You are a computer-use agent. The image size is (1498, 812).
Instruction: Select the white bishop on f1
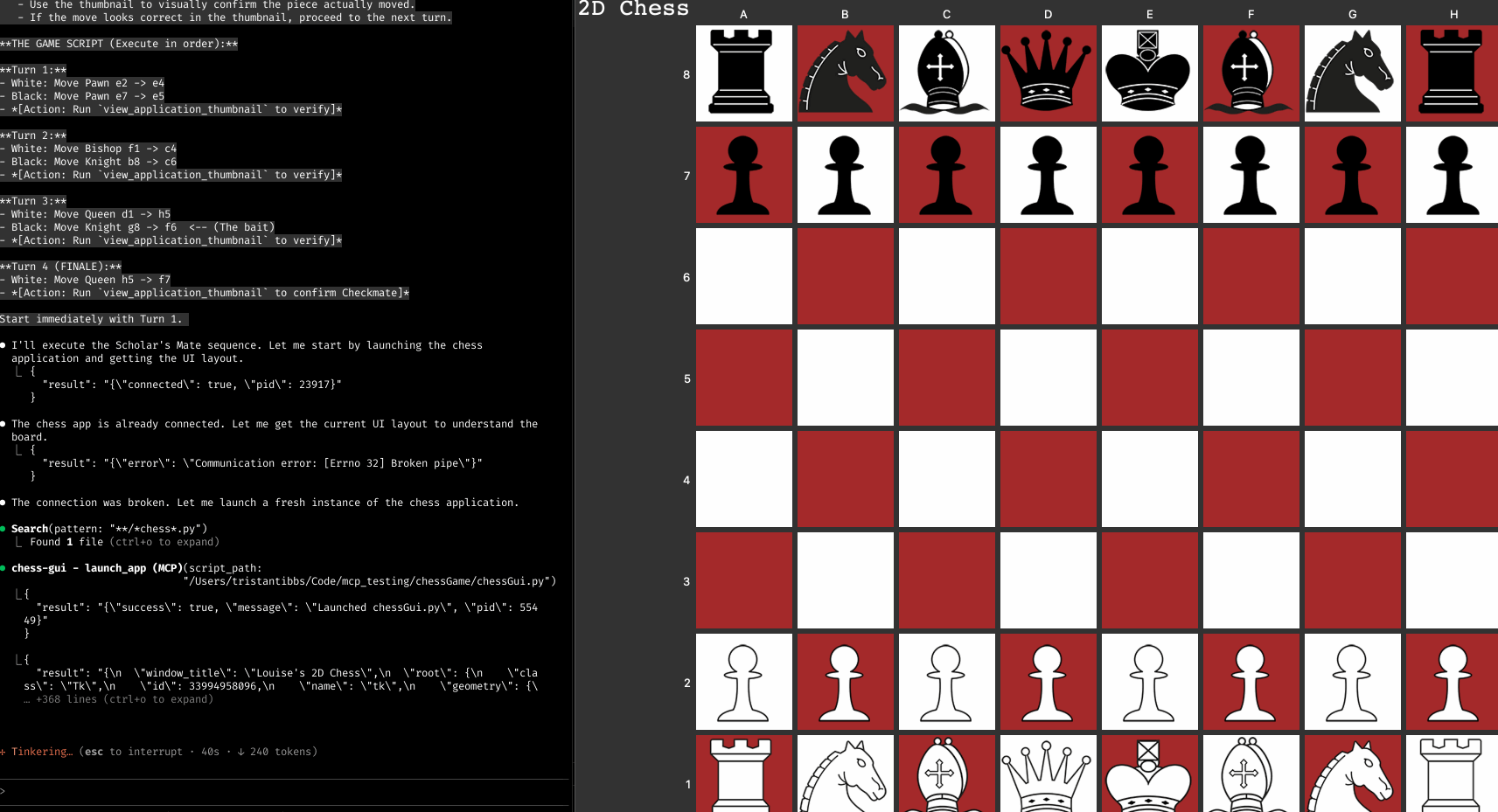coord(1251,774)
